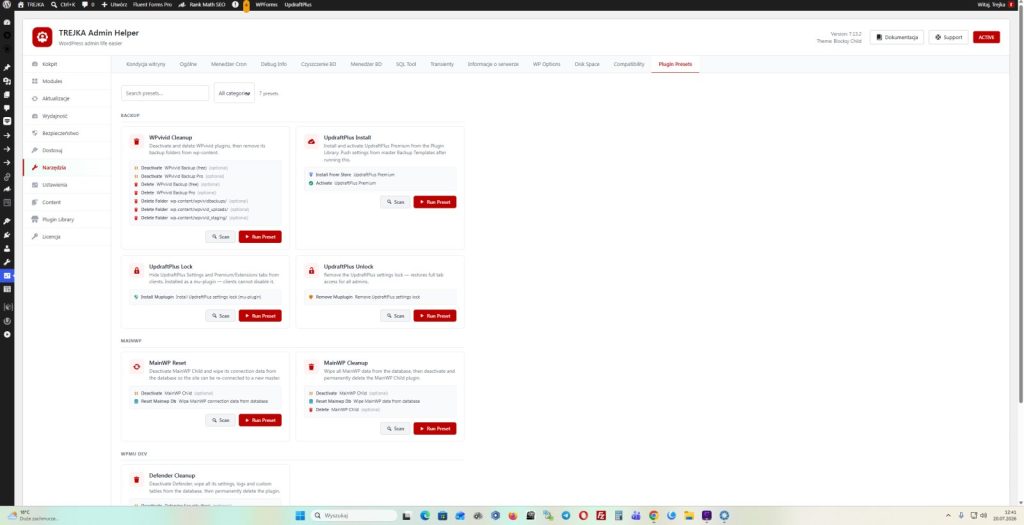Open Plugin Library in helper sidebar
The height and width of the screenshot is (525, 1024).
tap(67, 219)
